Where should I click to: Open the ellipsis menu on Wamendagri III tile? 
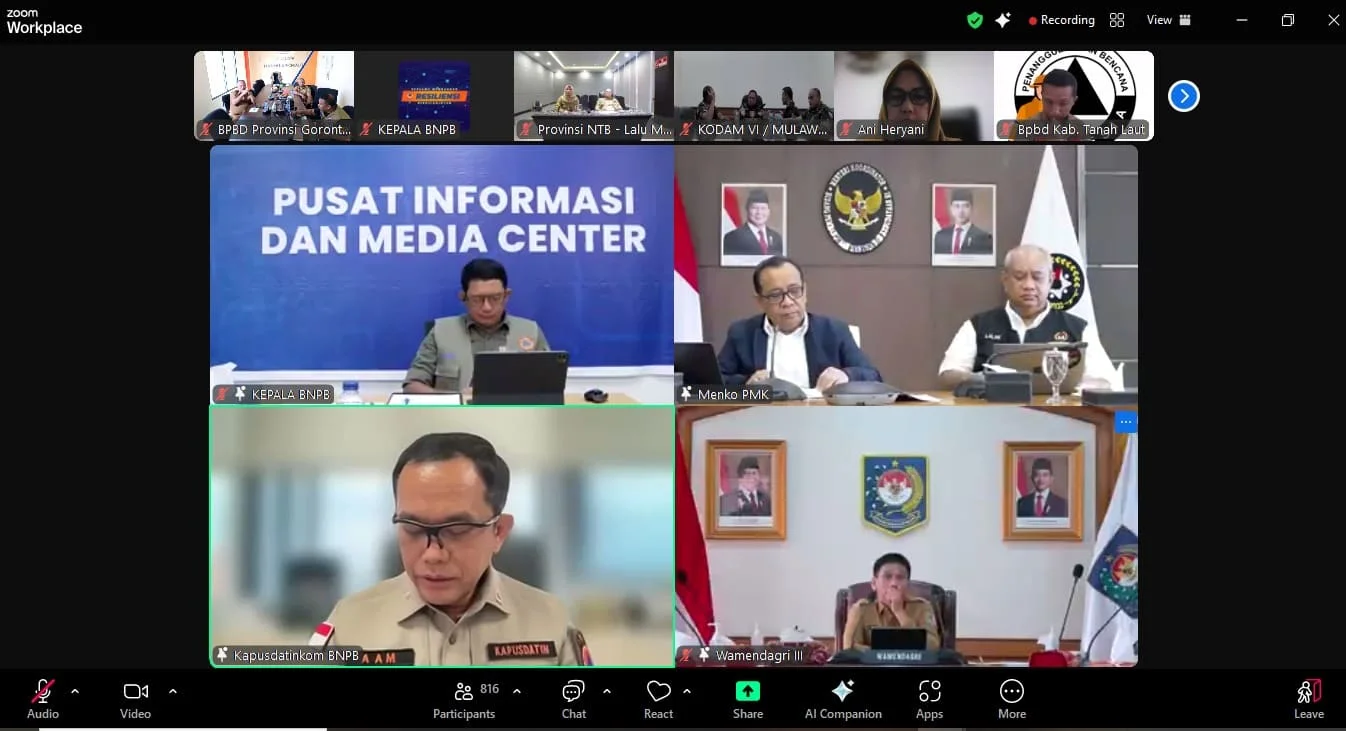tap(1126, 422)
